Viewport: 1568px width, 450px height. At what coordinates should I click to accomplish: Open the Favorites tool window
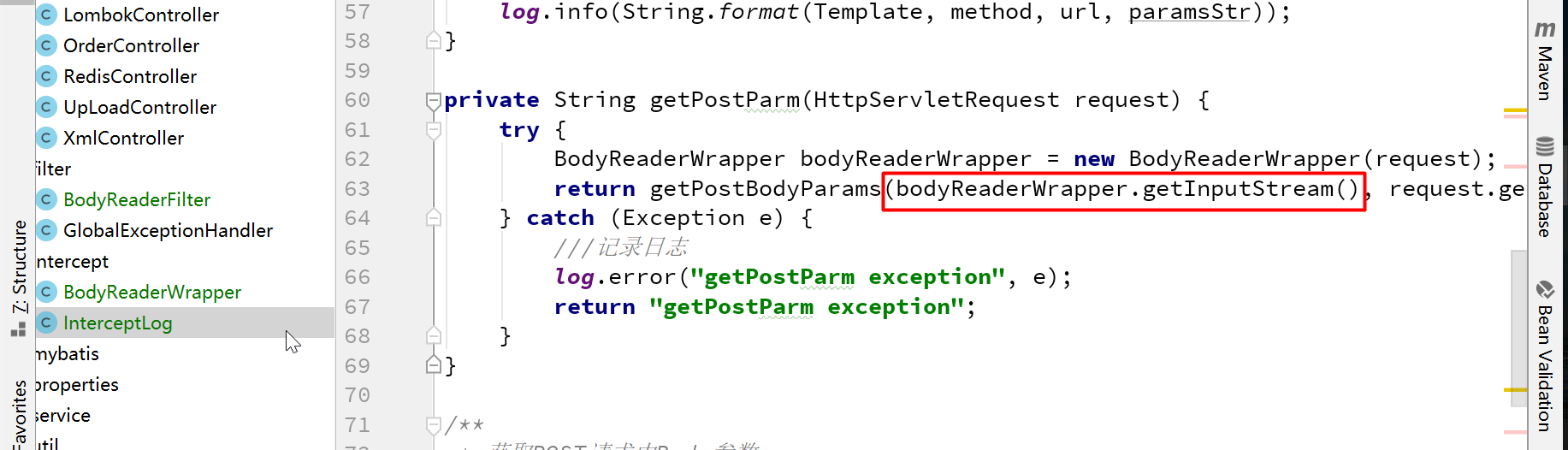click(x=18, y=415)
